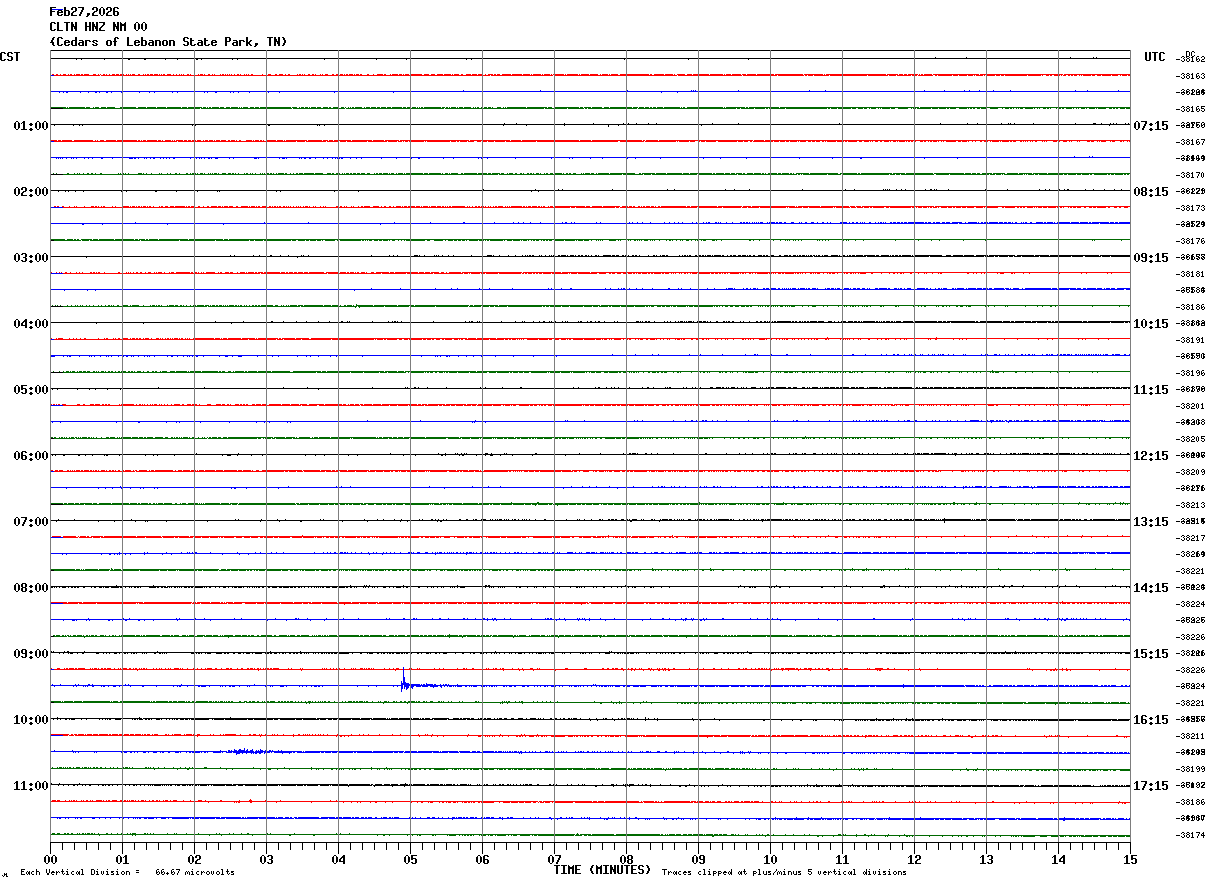The image size is (1210, 886).
Task: Click the 12:15 UTC time label
Action: [x=1151, y=456]
